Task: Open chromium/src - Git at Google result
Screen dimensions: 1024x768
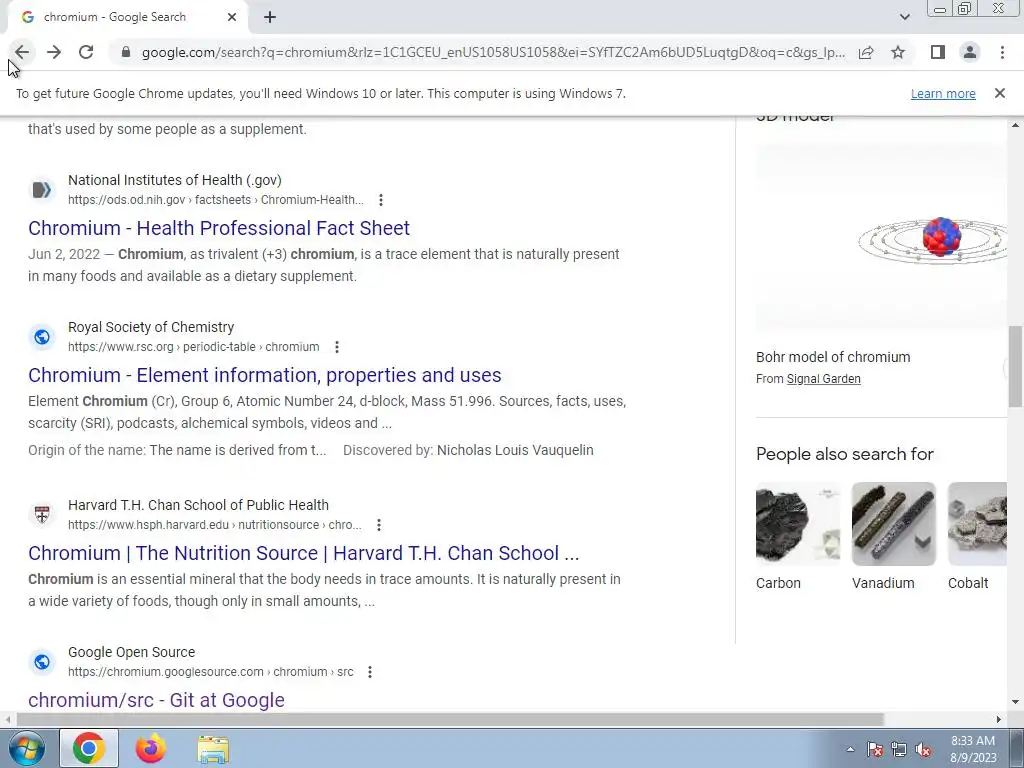Action: [x=156, y=700]
